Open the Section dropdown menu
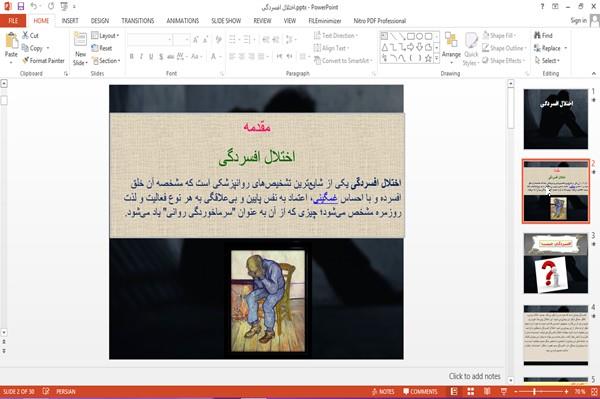The image size is (600, 399). tap(106, 61)
